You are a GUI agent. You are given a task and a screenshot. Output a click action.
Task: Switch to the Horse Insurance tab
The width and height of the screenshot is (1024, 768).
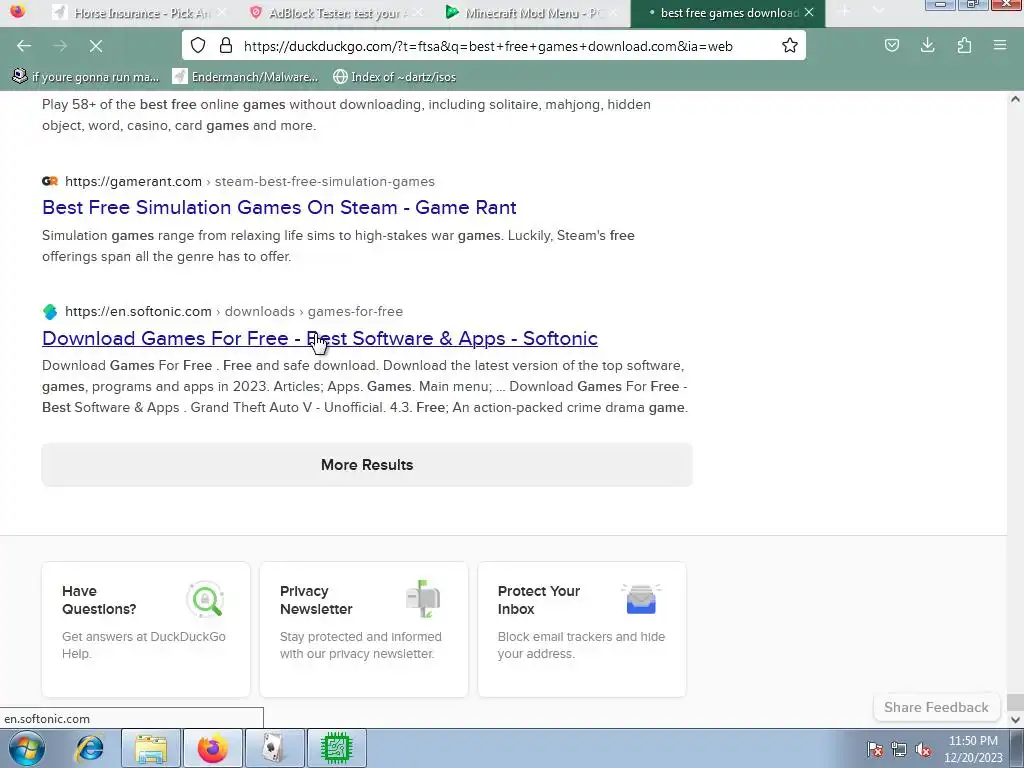point(140,12)
